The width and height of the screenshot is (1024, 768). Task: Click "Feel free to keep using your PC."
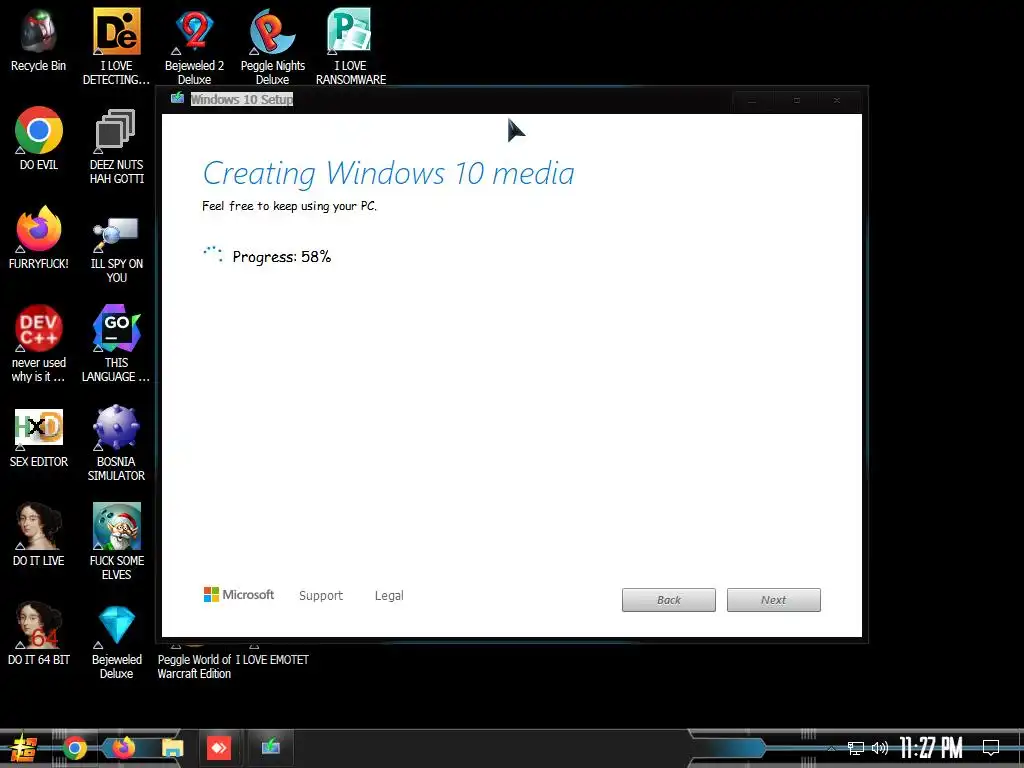click(x=289, y=206)
